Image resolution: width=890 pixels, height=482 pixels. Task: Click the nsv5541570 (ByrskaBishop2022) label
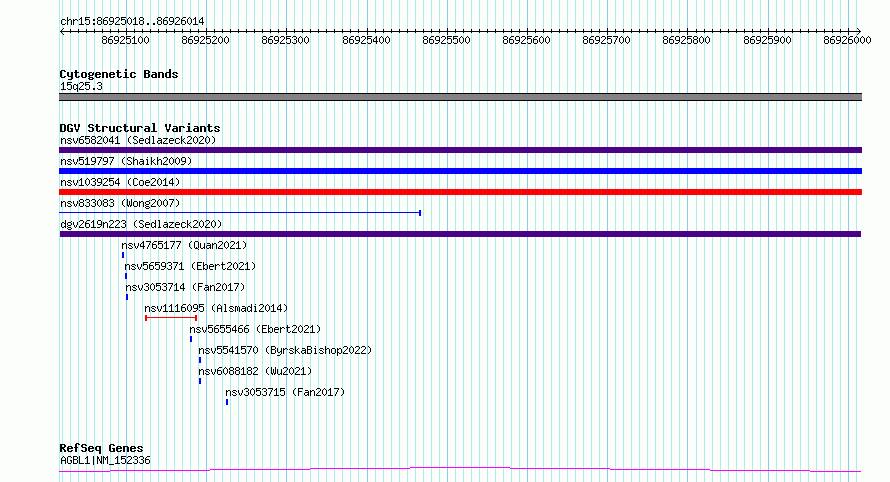coord(285,350)
